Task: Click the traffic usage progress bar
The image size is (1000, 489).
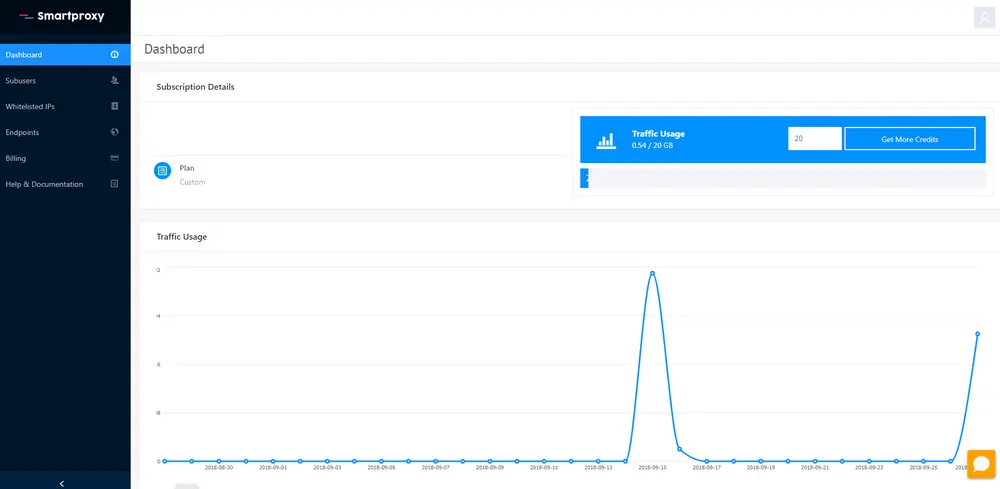Action: coord(784,179)
